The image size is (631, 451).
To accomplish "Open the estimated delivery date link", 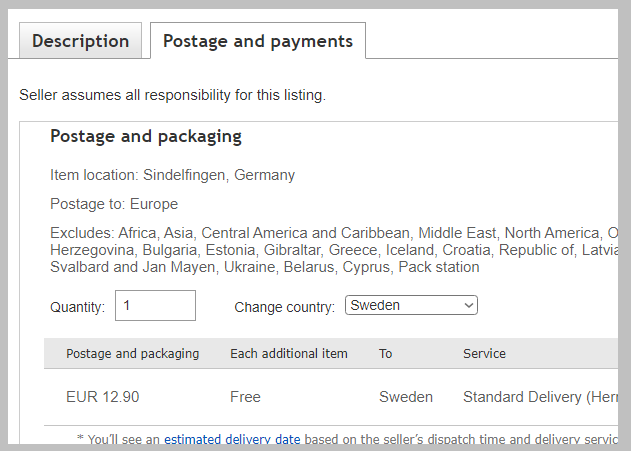I will click(x=232, y=438).
